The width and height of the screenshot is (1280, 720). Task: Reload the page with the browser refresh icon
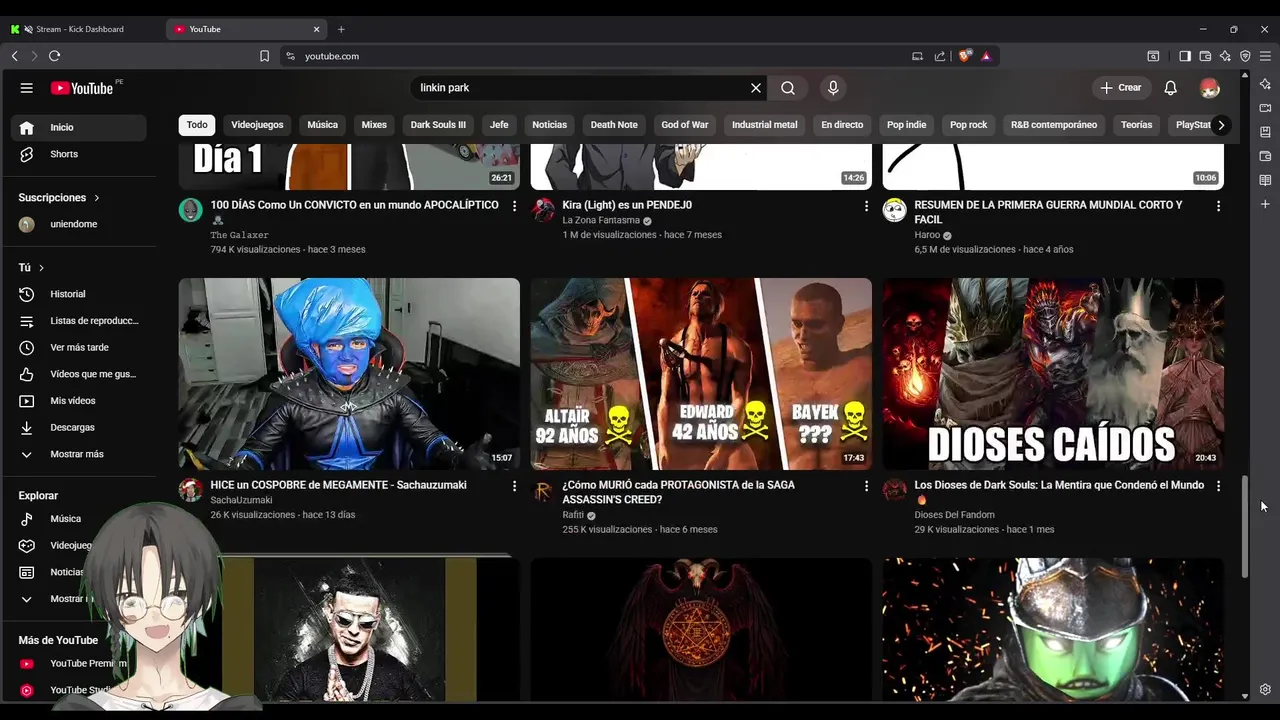(54, 56)
